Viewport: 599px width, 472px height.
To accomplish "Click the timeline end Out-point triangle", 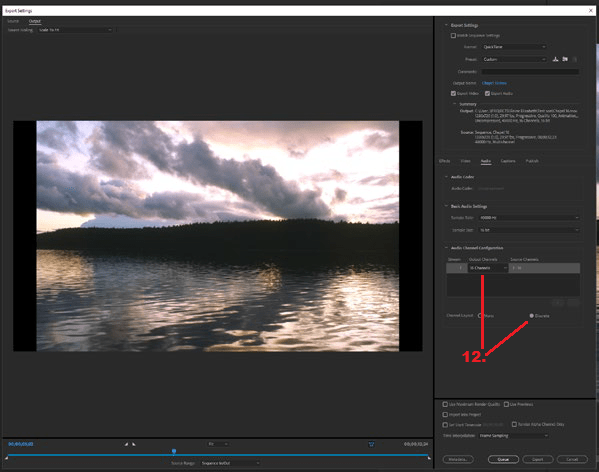I will coord(429,457).
